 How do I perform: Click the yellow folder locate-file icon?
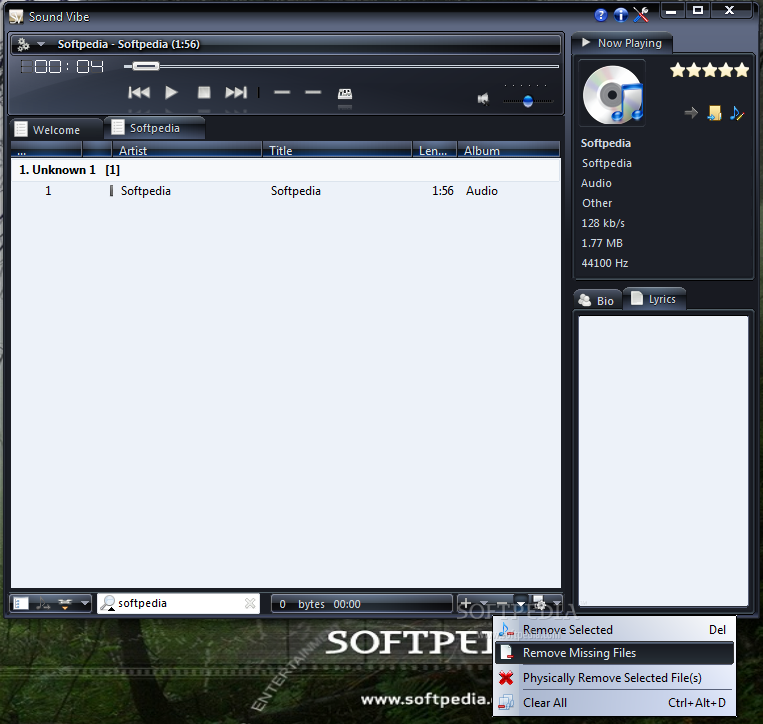714,113
